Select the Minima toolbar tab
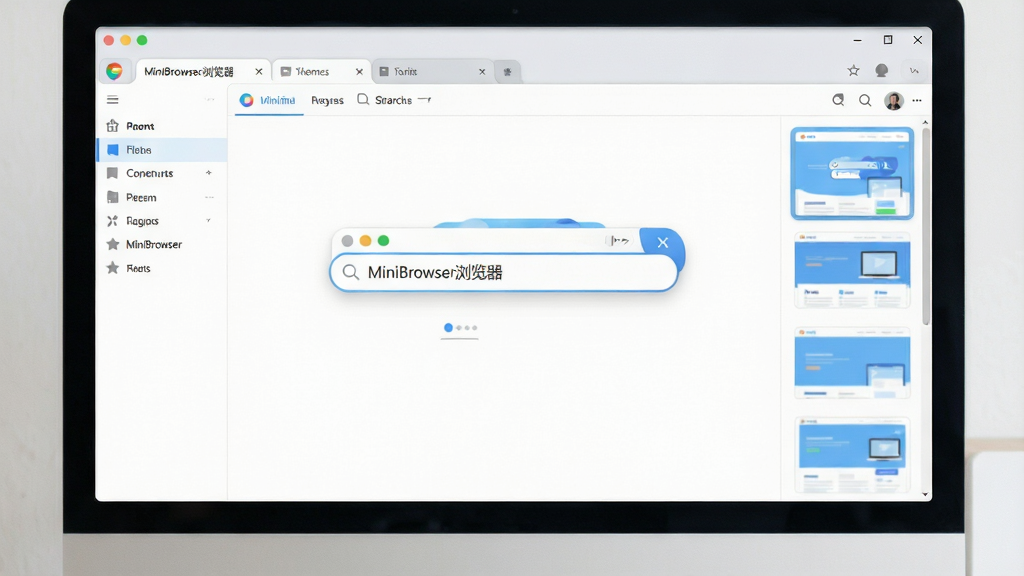1024x576 pixels. (268, 100)
